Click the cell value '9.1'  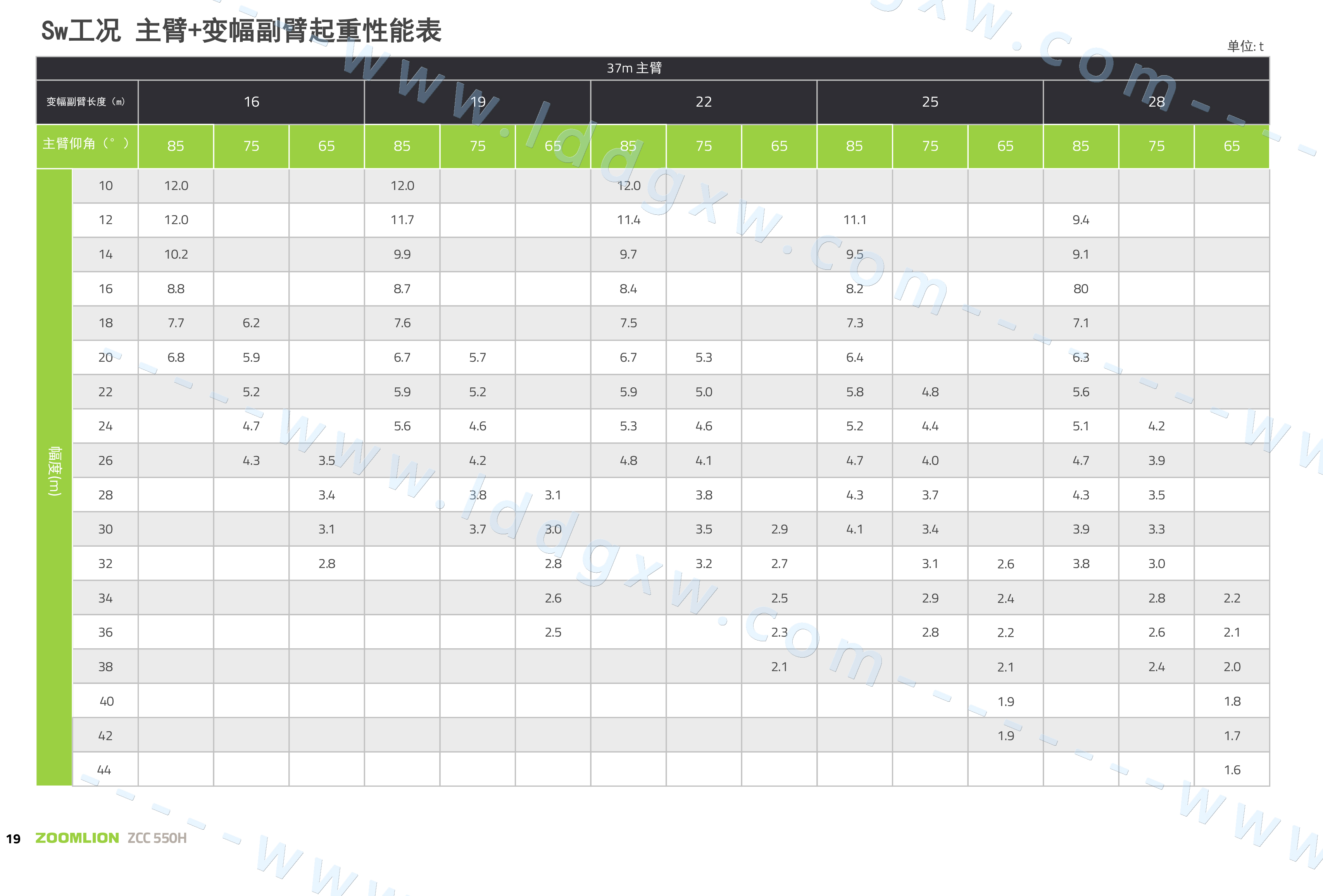[1080, 254]
